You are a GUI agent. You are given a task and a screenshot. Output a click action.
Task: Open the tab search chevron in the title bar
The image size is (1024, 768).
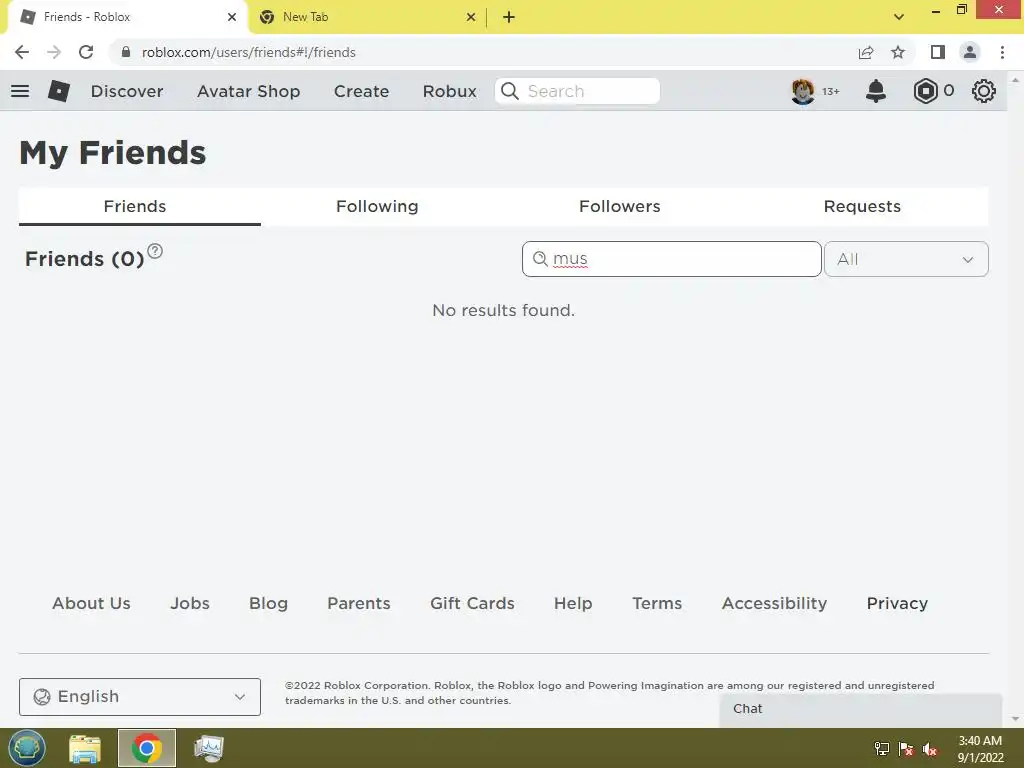(899, 17)
